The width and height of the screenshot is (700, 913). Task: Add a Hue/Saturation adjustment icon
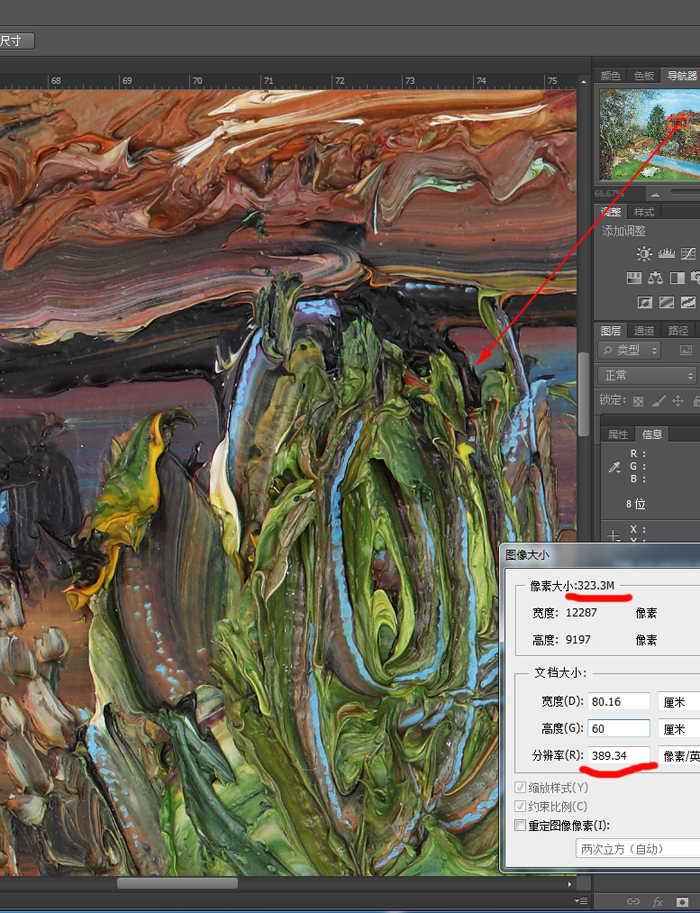click(634, 278)
